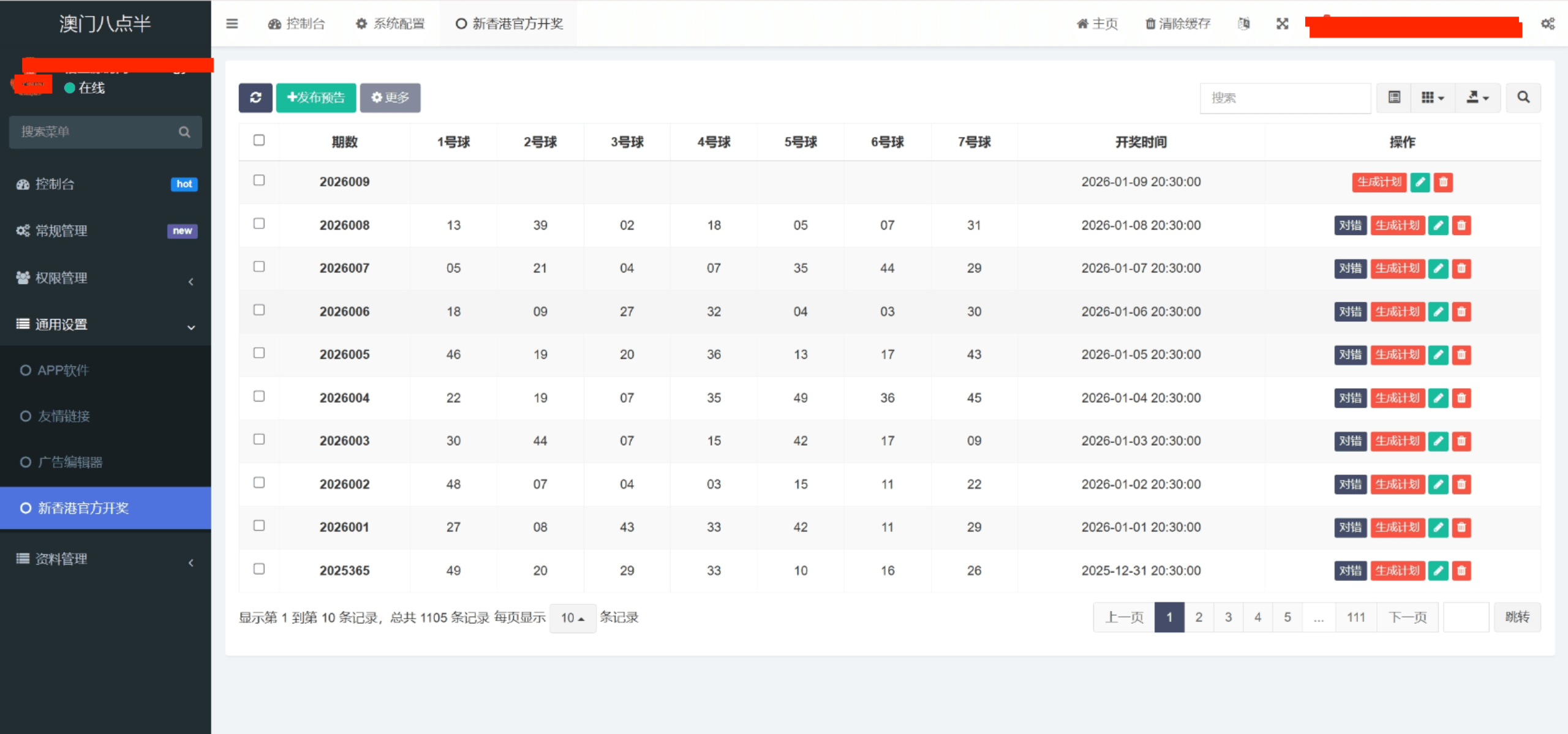
Task: Tick the checkbox for row 2026007
Action: coord(259,267)
